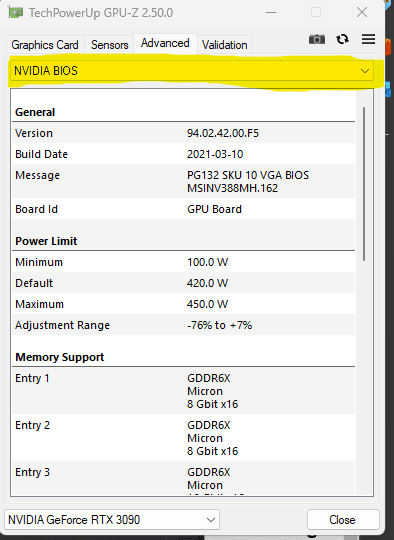The height and width of the screenshot is (540, 394).
Task: Click the Build Date row label
Action: pyautogui.click(x=41, y=154)
